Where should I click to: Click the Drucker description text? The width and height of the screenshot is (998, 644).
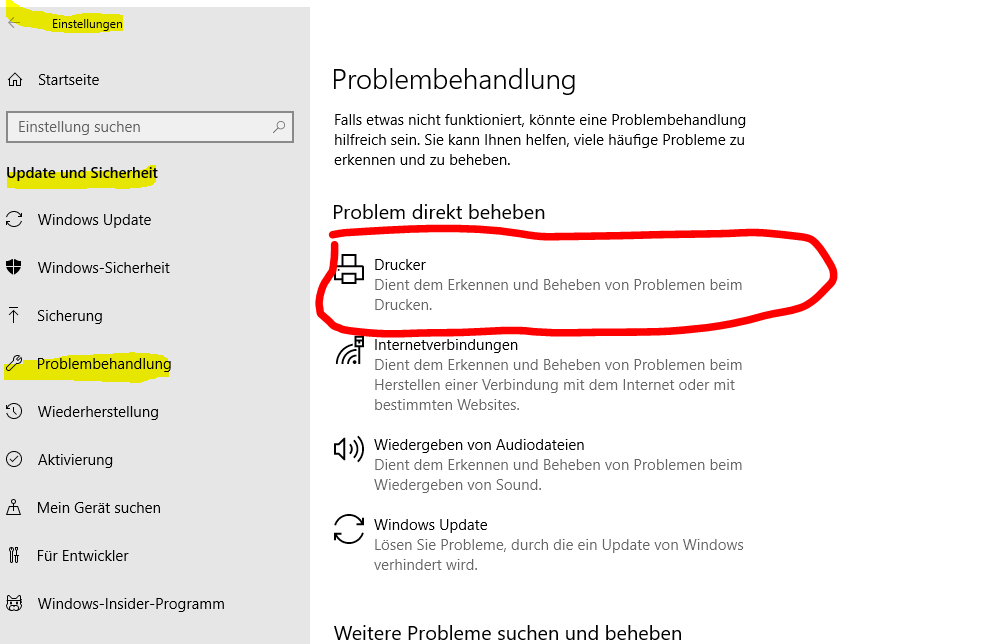click(558, 295)
